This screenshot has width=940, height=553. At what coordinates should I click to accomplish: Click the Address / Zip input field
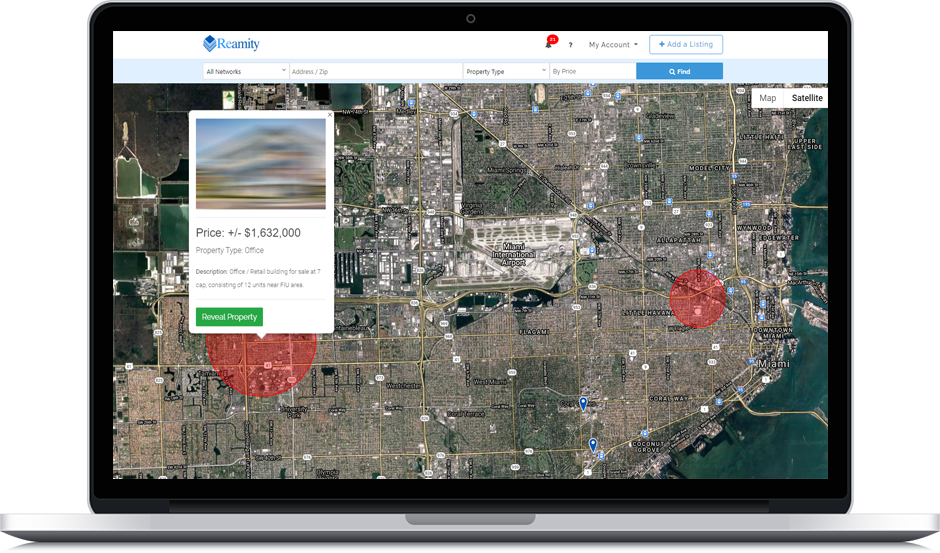point(375,71)
